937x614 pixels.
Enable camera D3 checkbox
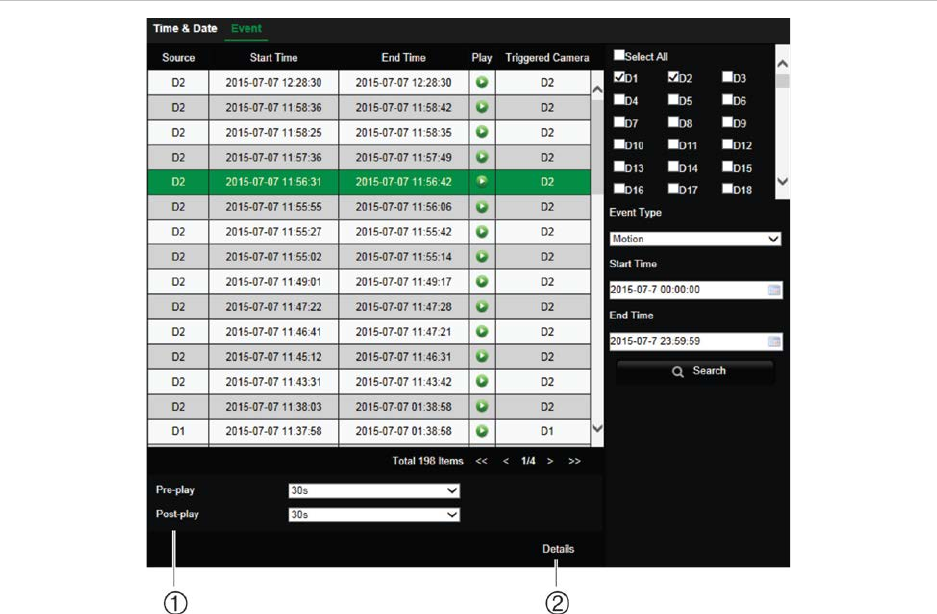727,77
